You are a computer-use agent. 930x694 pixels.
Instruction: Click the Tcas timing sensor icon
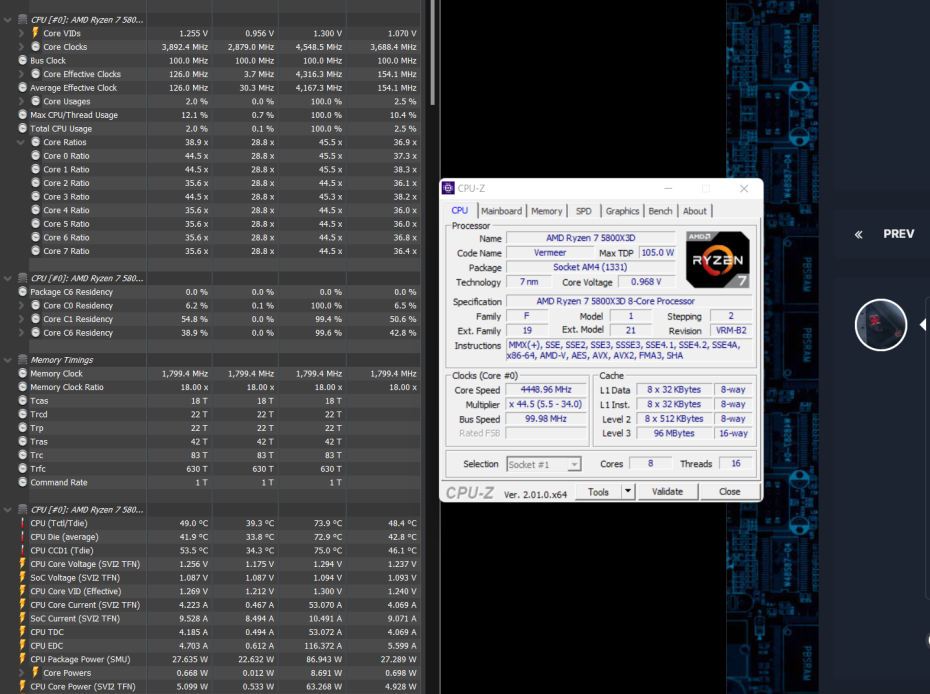pos(23,400)
